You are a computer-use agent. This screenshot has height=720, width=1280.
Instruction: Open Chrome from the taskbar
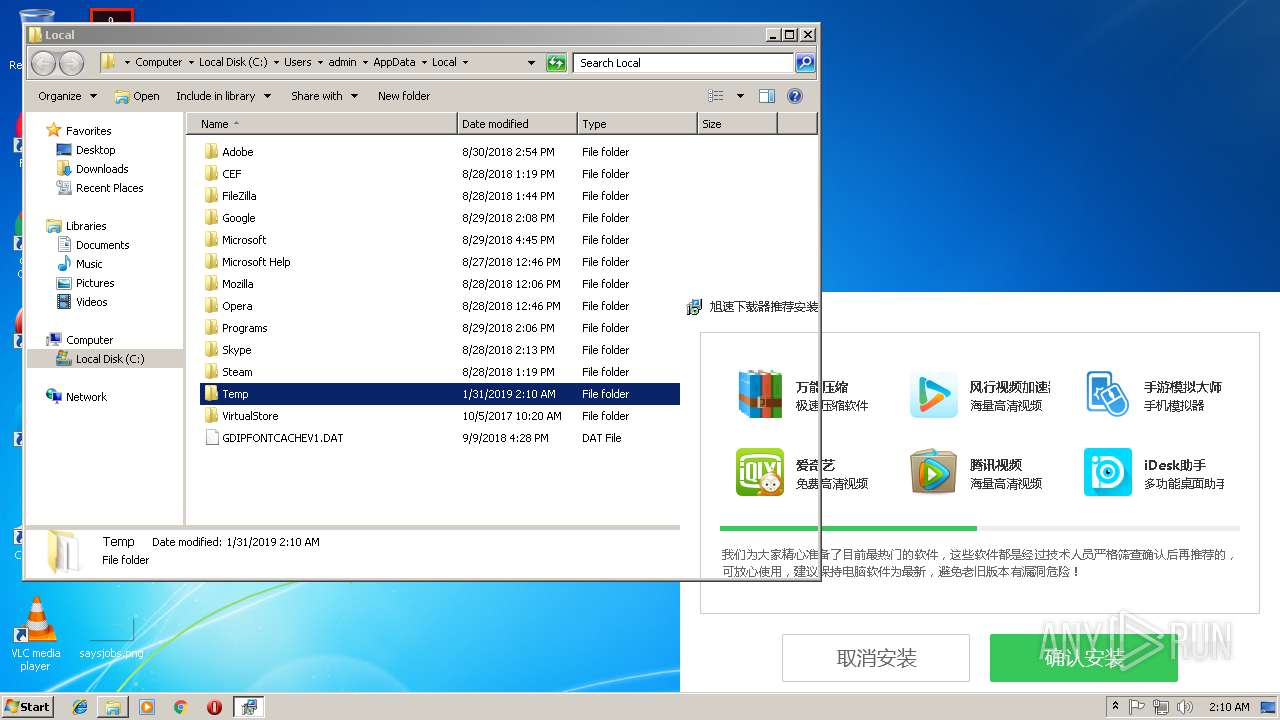click(x=180, y=707)
